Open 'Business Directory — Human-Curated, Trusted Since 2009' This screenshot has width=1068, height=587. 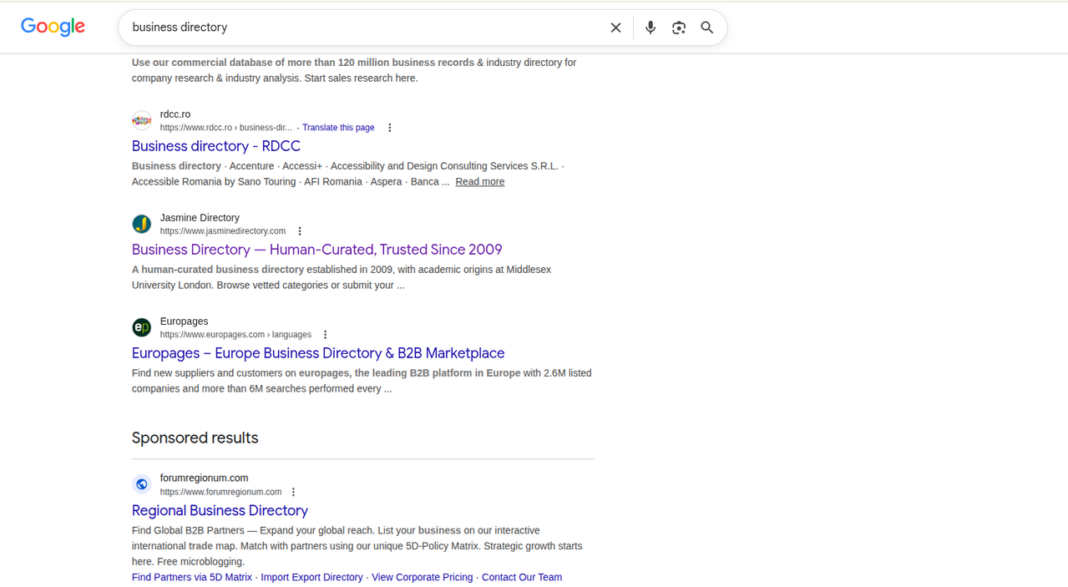point(317,249)
